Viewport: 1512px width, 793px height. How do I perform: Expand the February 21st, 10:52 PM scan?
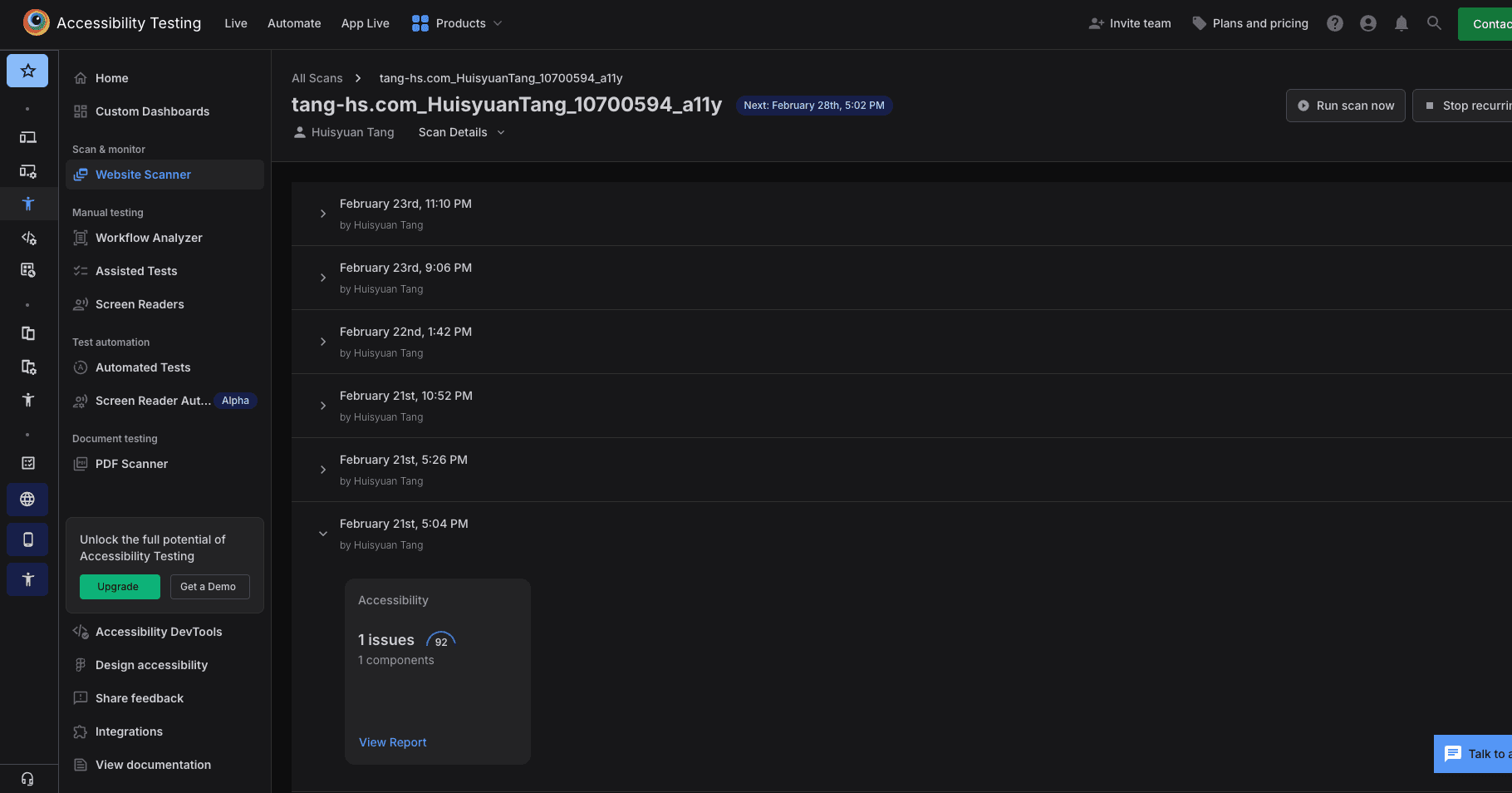tap(323, 406)
